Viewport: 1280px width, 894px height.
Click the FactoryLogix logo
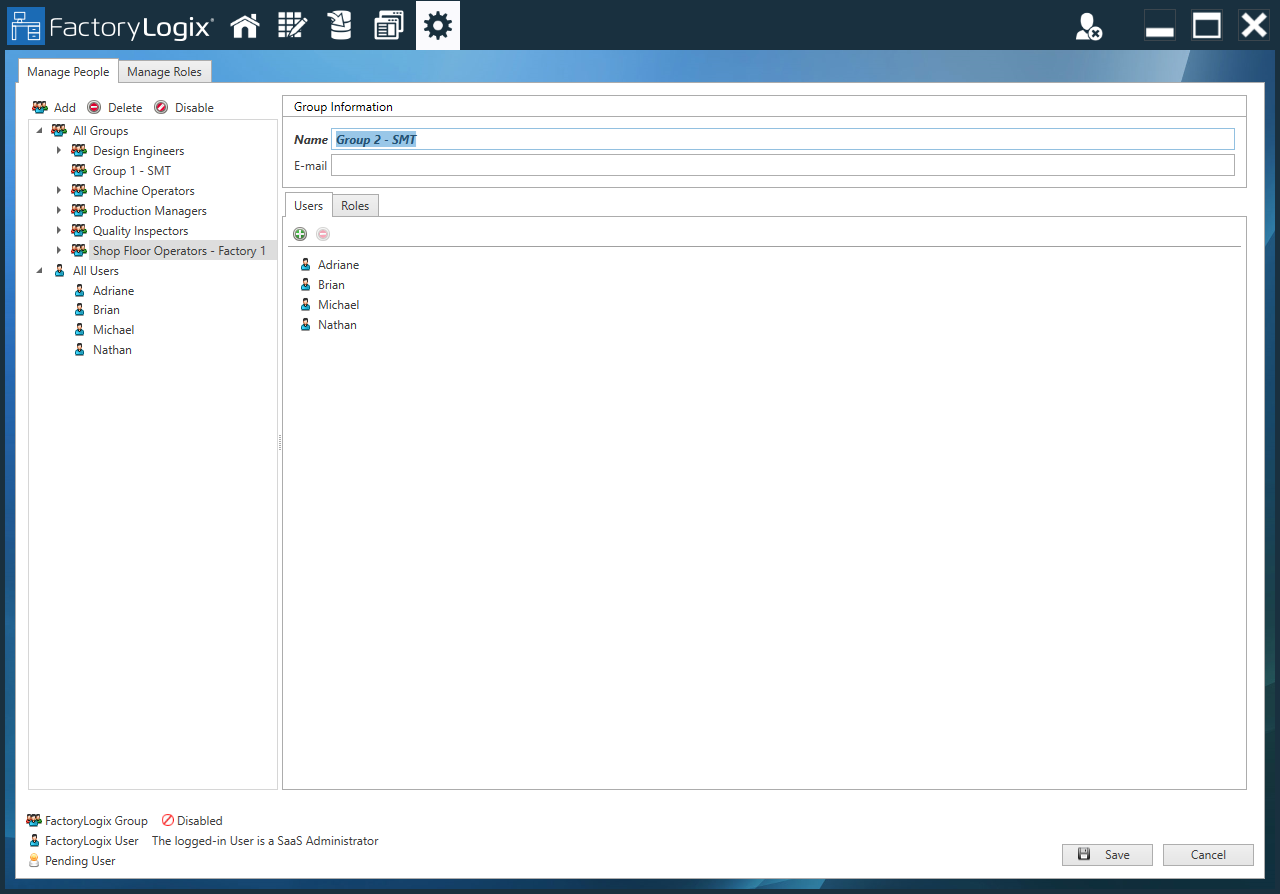point(110,26)
